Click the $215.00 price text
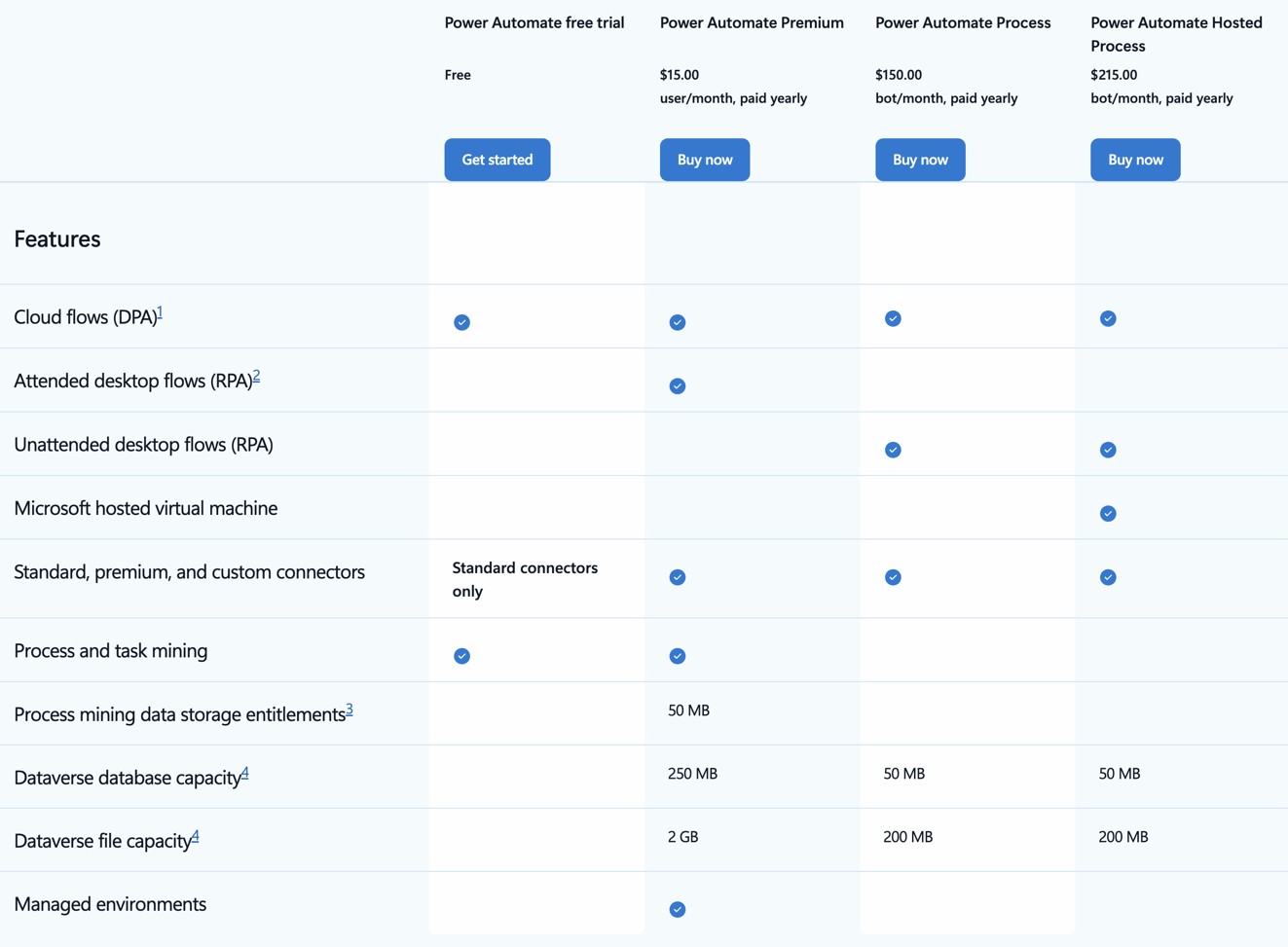Image resolution: width=1288 pixels, height=947 pixels. pos(1114,75)
